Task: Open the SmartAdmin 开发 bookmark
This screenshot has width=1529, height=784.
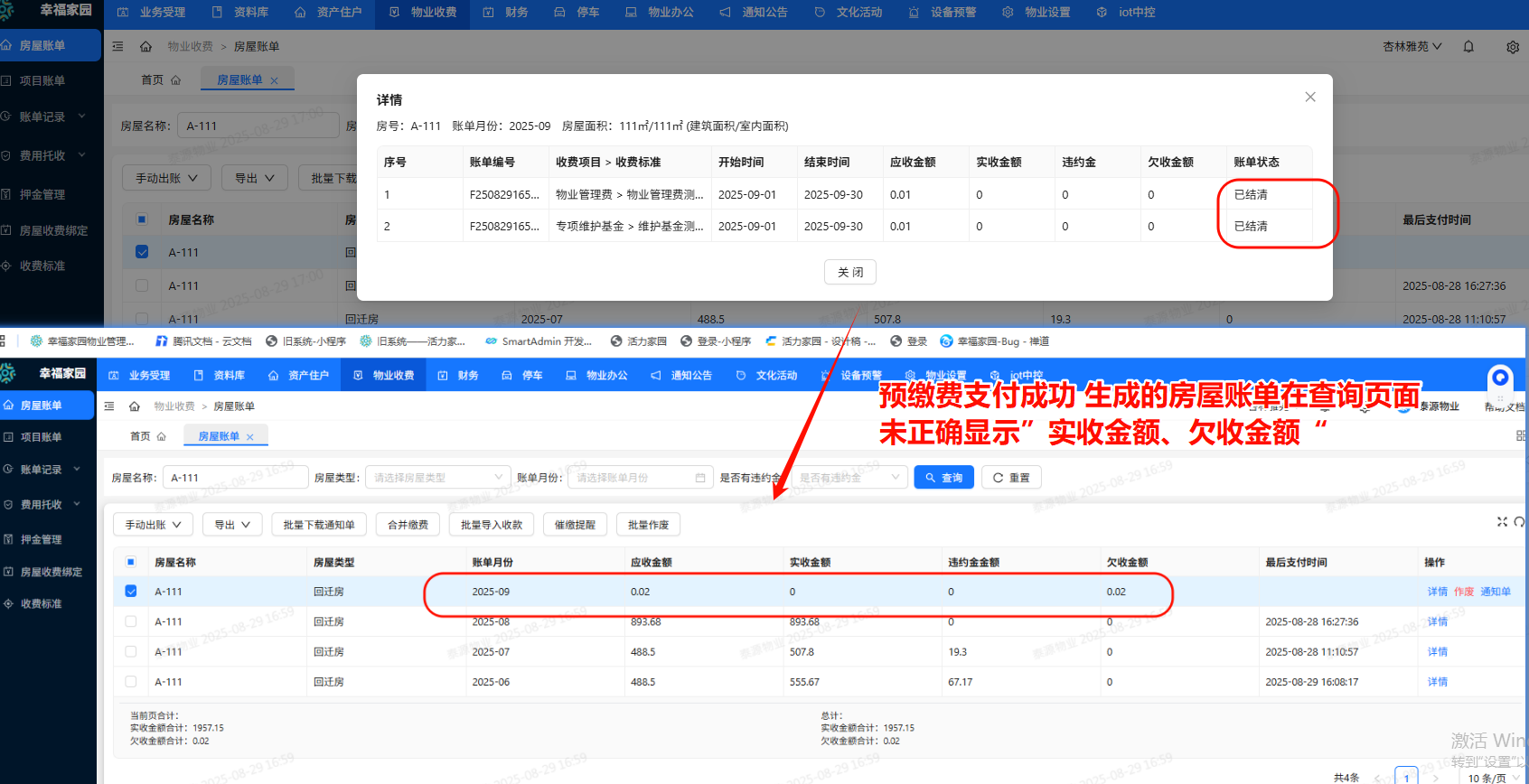Action: coord(539,341)
